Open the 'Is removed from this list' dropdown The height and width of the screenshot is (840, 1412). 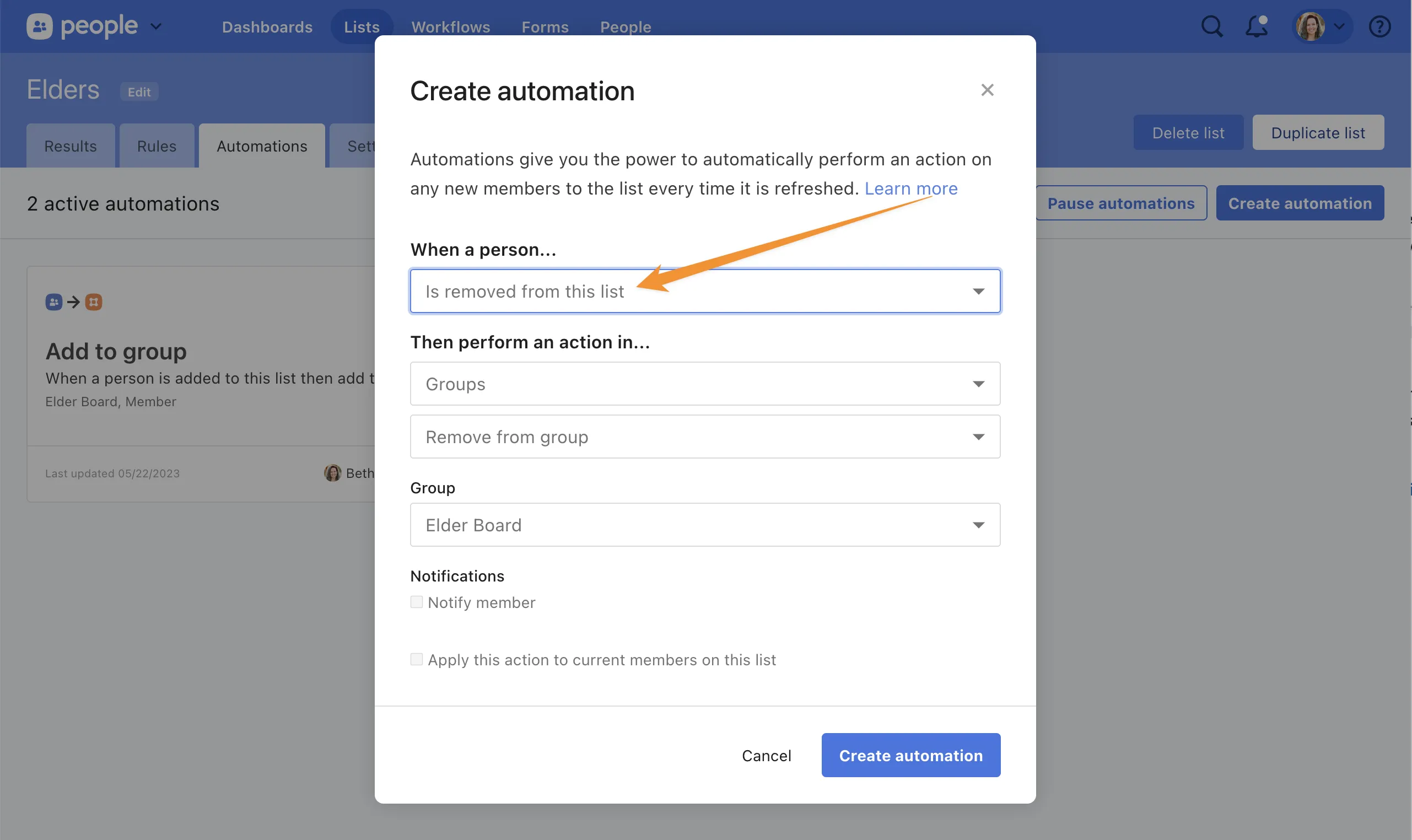pos(704,291)
